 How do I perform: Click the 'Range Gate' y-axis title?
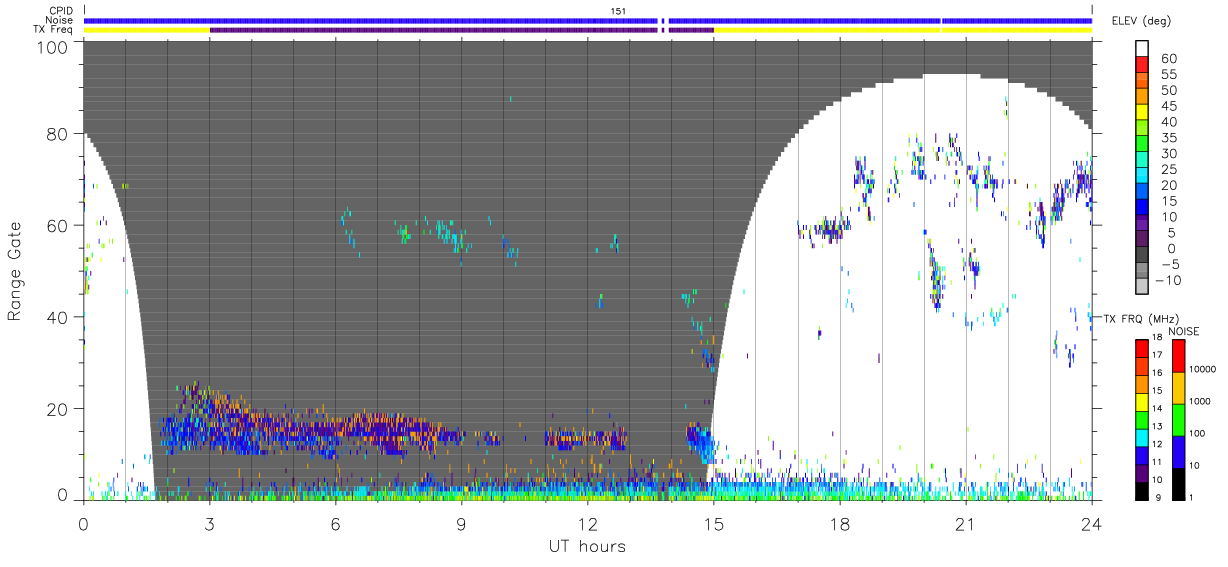pos(15,271)
